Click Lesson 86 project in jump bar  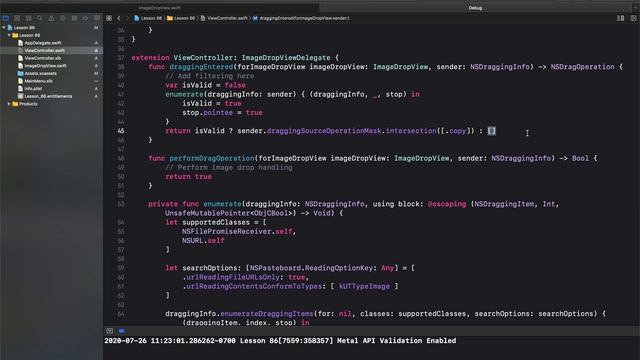click(148, 18)
